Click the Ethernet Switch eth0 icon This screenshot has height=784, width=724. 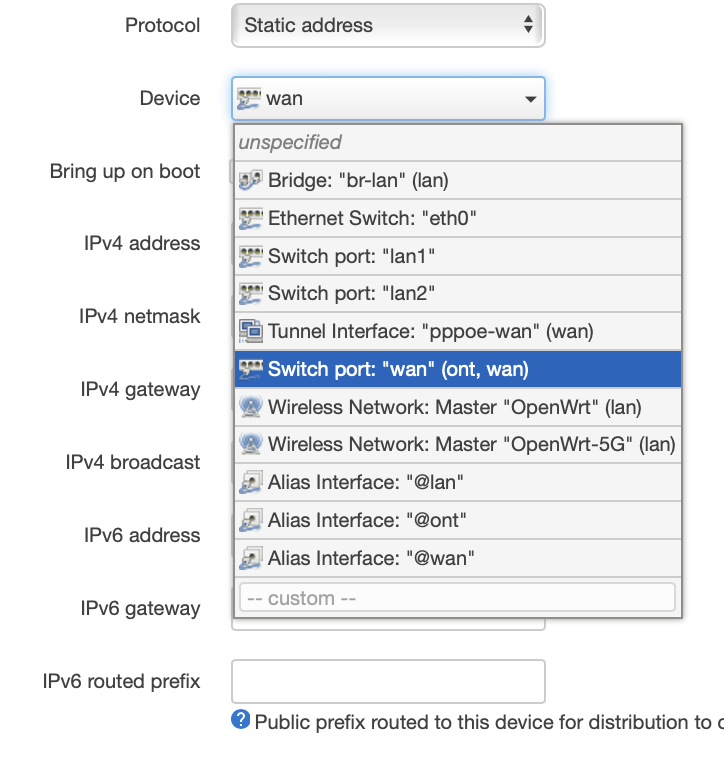point(250,218)
